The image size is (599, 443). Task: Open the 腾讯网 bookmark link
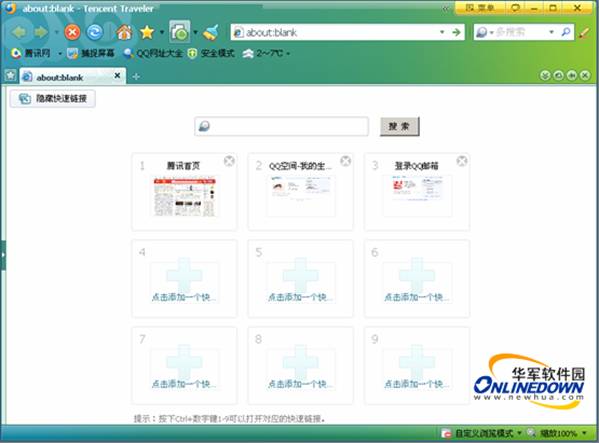coord(31,53)
